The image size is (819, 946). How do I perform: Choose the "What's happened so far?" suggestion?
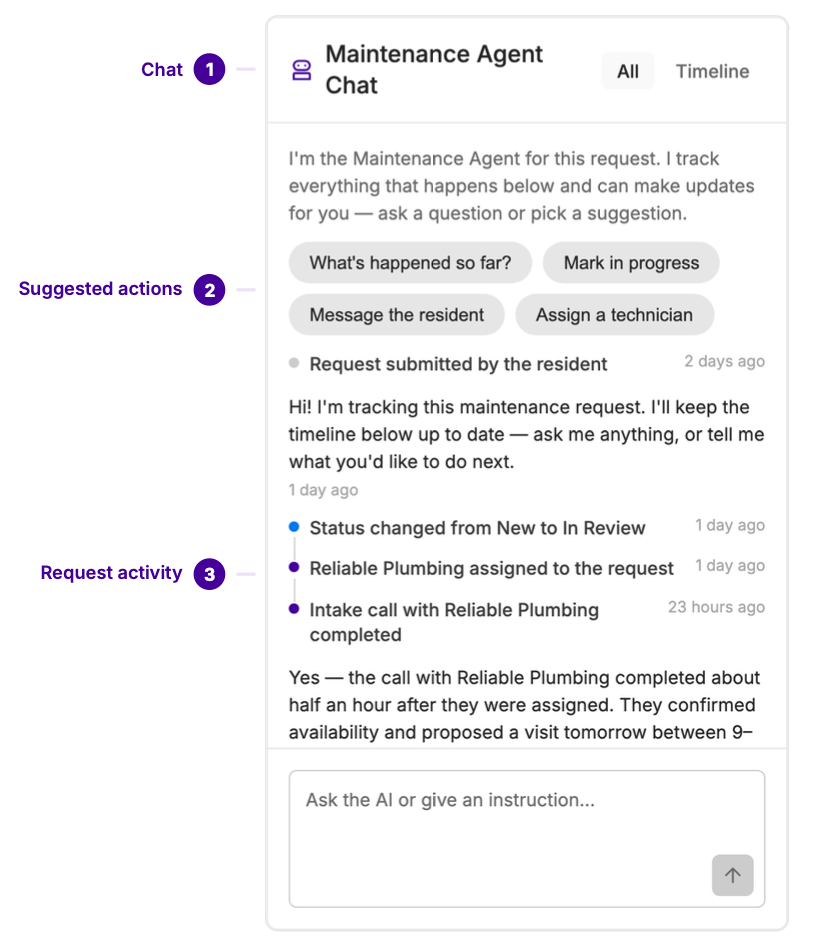tap(410, 262)
